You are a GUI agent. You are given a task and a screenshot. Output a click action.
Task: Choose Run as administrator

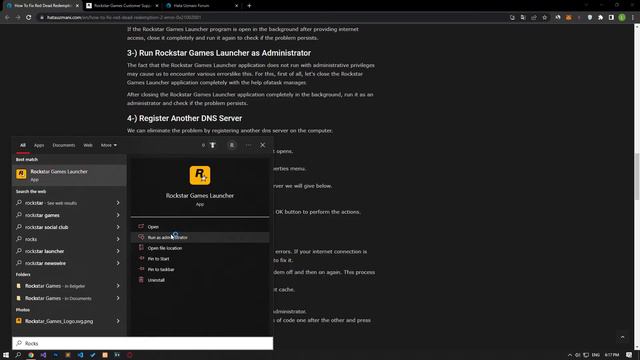(x=200, y=237)
